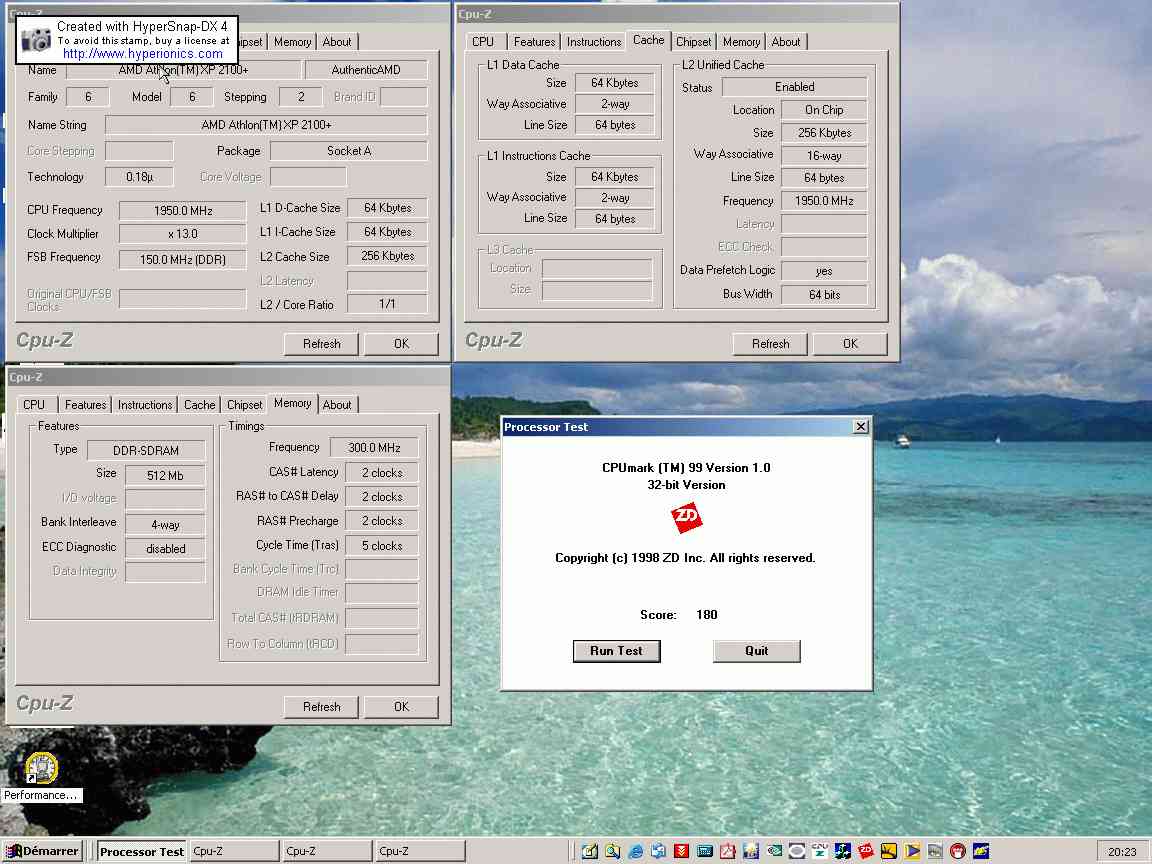This screenshot has width=1152, height=864.
Task: Click the red ZD logo in Processor Test
Action: click(686, 518)
